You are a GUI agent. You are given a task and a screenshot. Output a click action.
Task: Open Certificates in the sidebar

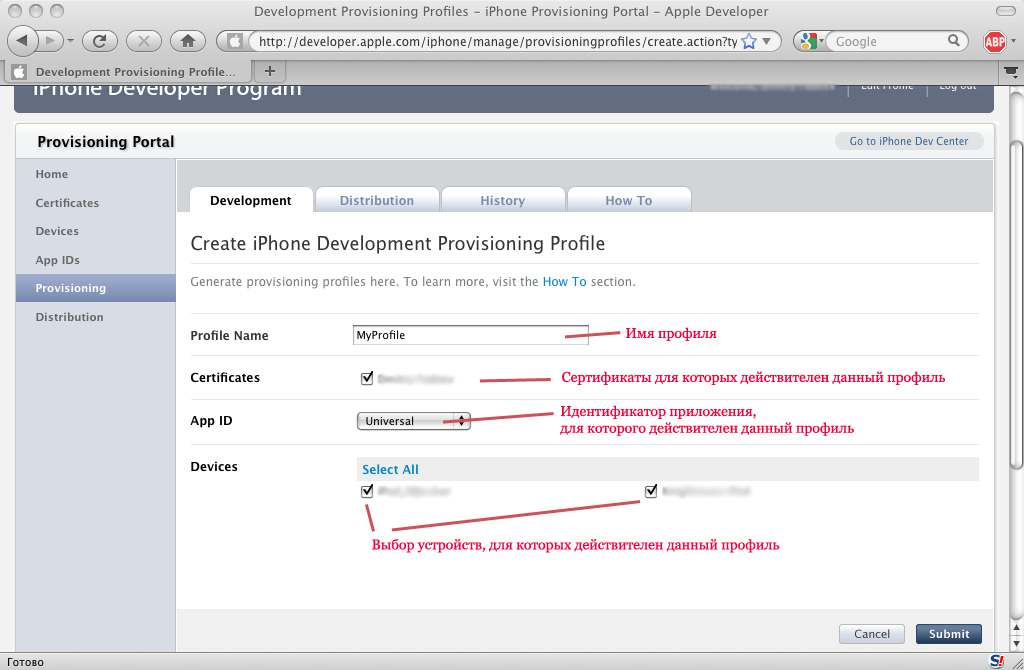[x=67, y=203]
